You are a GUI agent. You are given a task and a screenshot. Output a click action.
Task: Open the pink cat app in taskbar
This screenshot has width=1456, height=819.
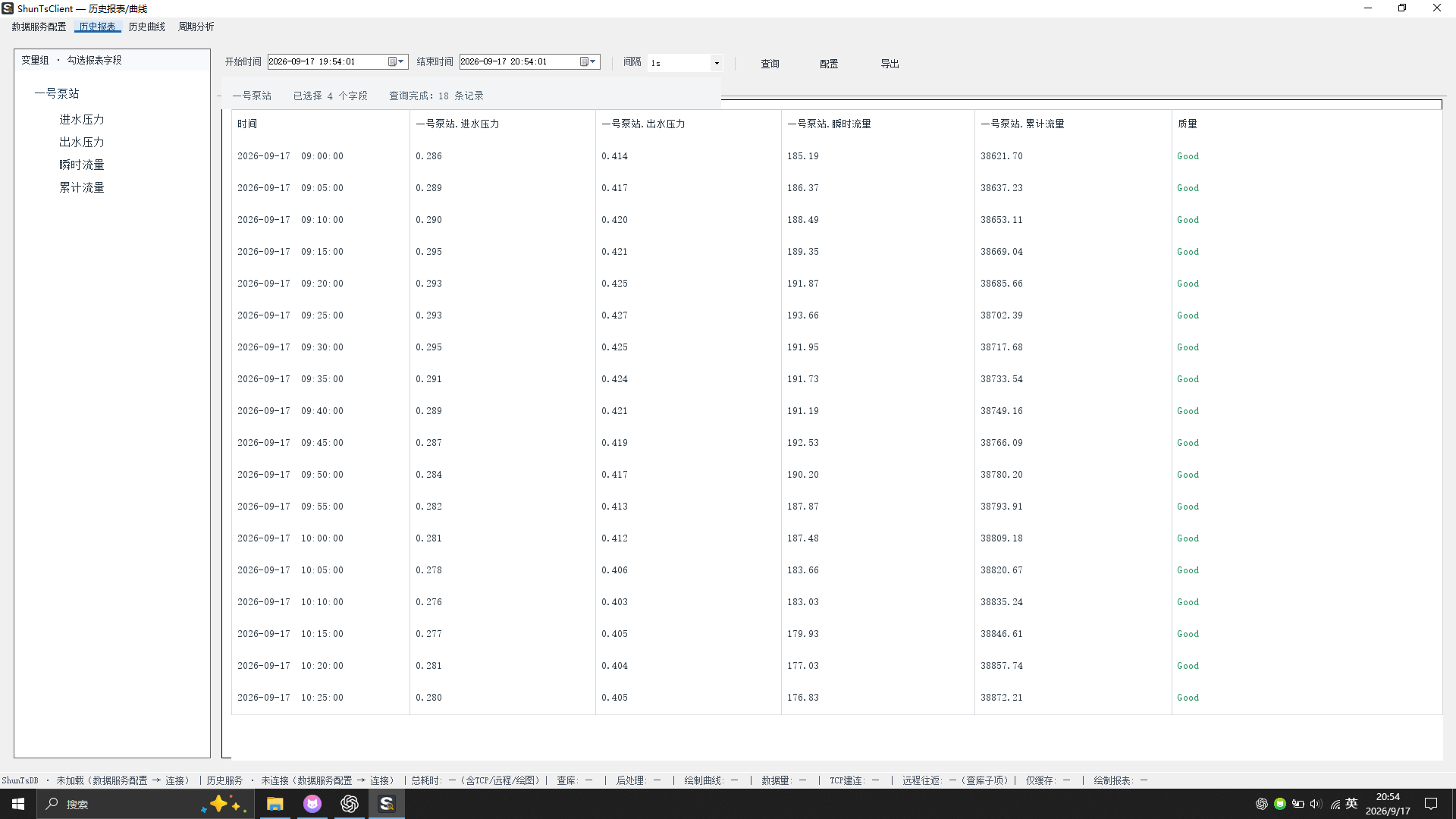tap(312, 804)
